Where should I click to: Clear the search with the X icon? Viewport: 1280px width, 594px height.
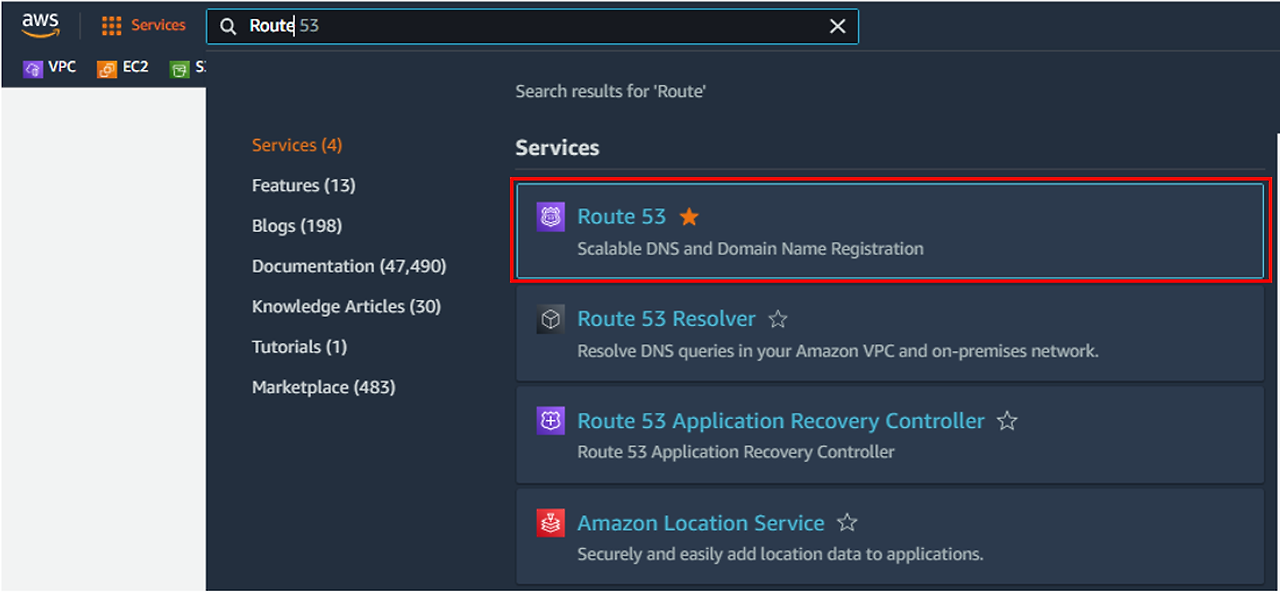tap(838, 27)
